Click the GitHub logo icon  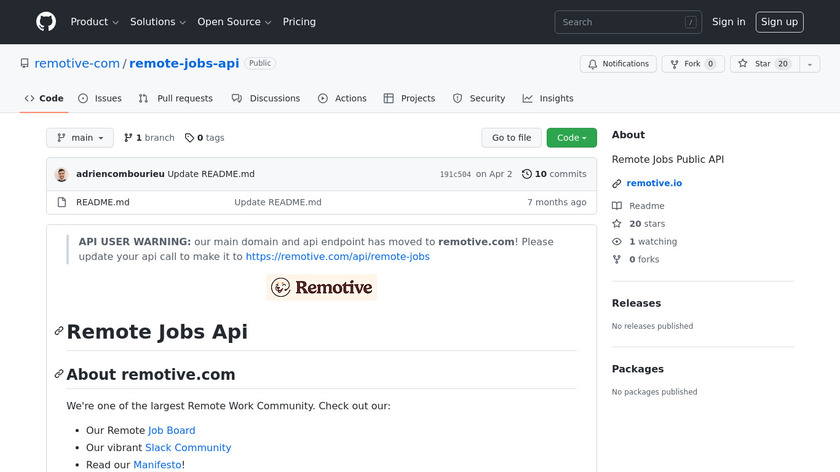tap(46, 22)
